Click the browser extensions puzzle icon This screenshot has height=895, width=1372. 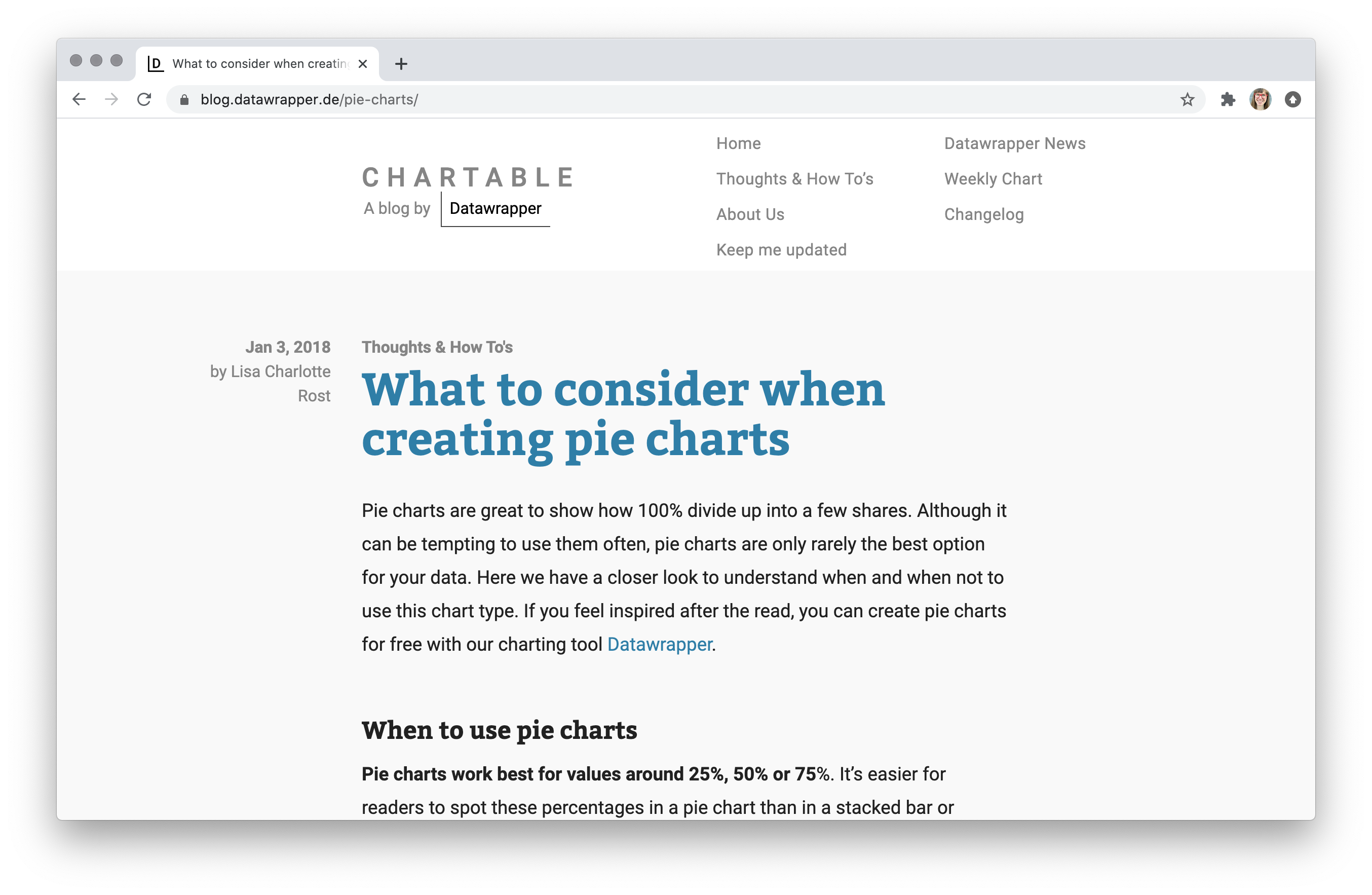(1225, 99)
